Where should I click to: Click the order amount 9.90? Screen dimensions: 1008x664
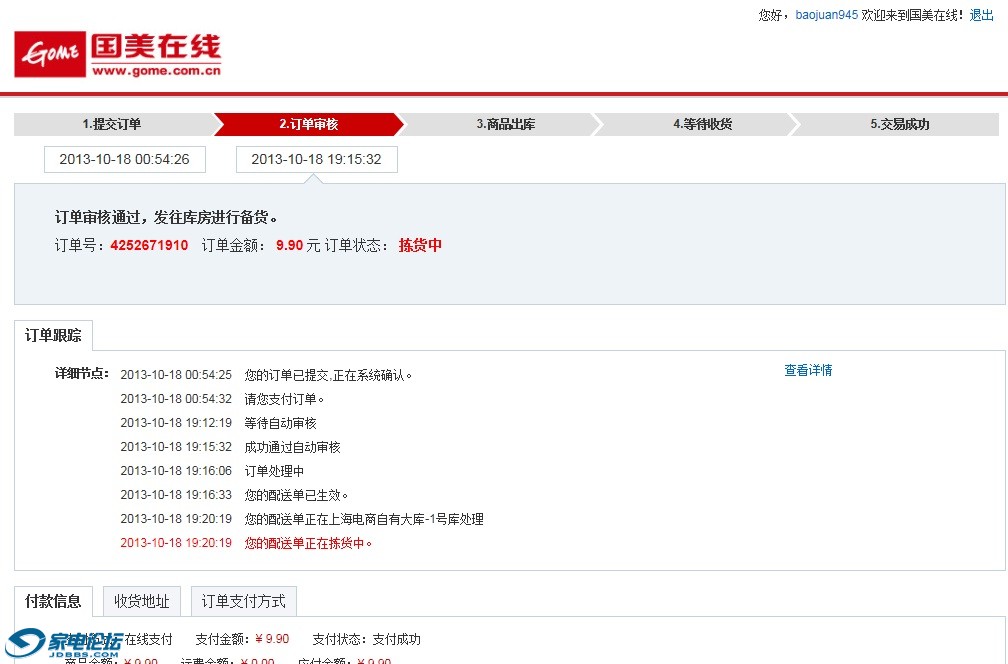289,245
